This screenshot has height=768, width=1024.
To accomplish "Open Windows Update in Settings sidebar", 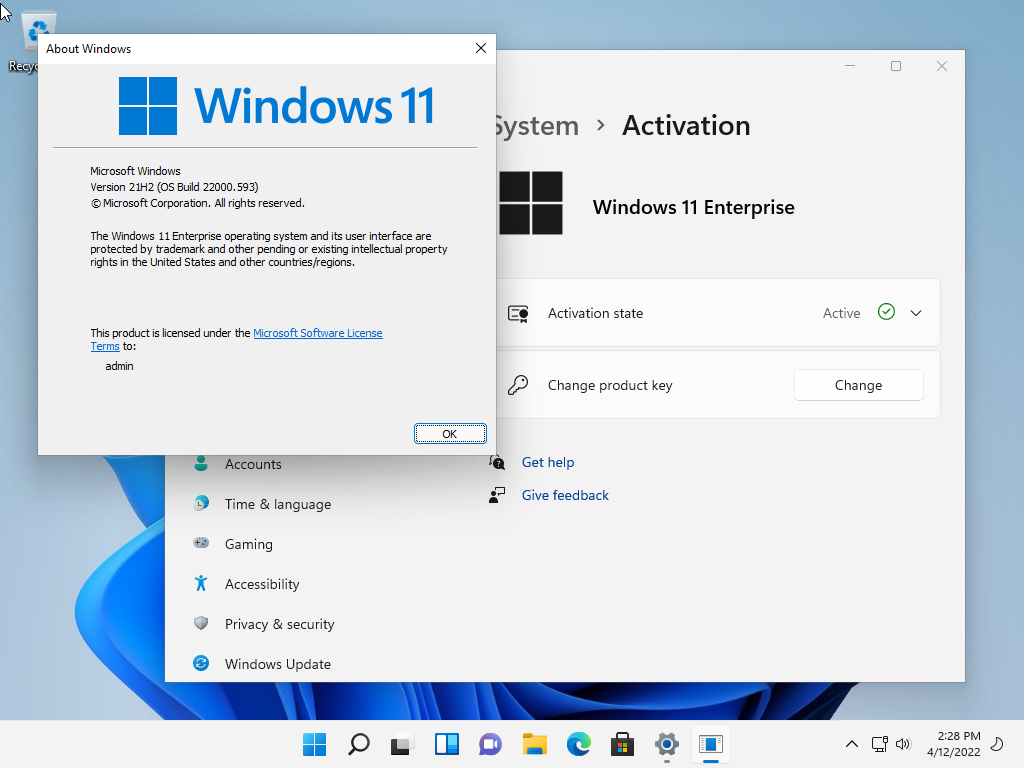I will point(278,664).
